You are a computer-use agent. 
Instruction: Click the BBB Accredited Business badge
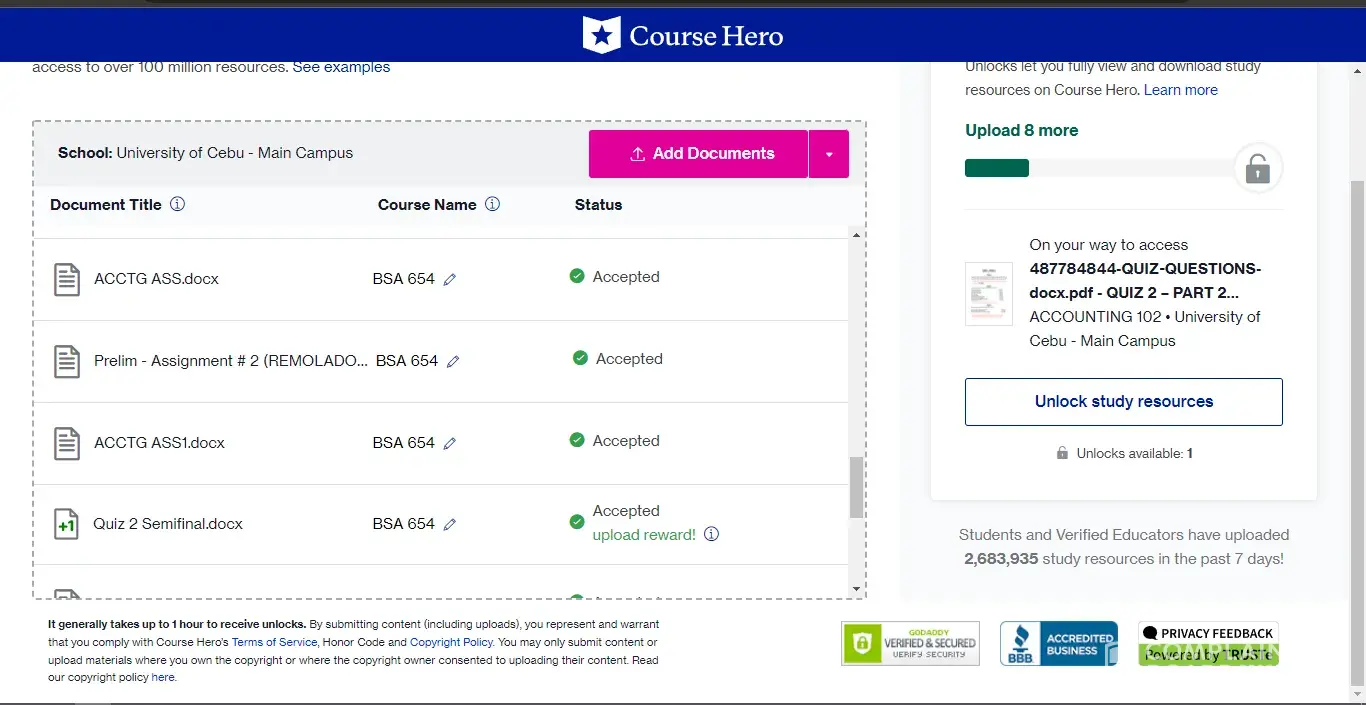click(x=1059, y=643)
